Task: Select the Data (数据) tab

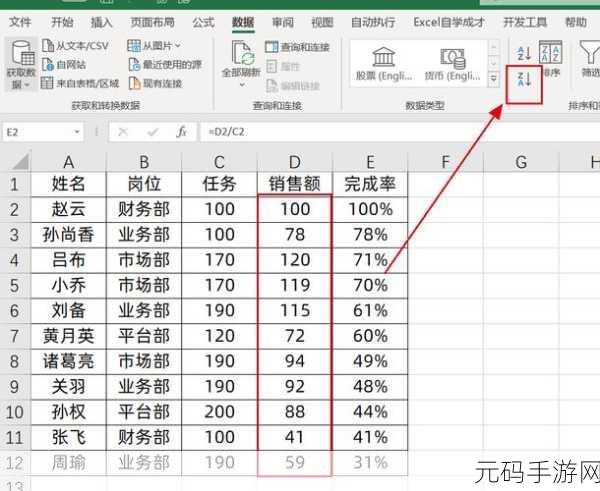Action: pos(243,22)
